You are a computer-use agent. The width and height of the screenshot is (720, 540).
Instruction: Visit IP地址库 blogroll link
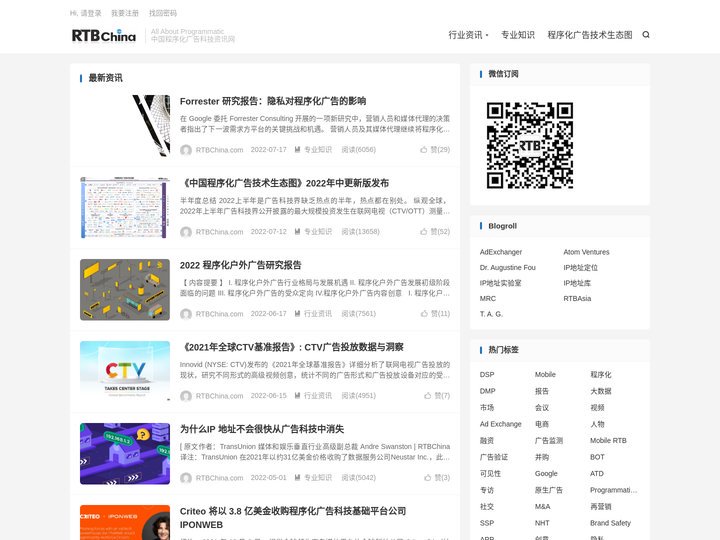point(577,283)
